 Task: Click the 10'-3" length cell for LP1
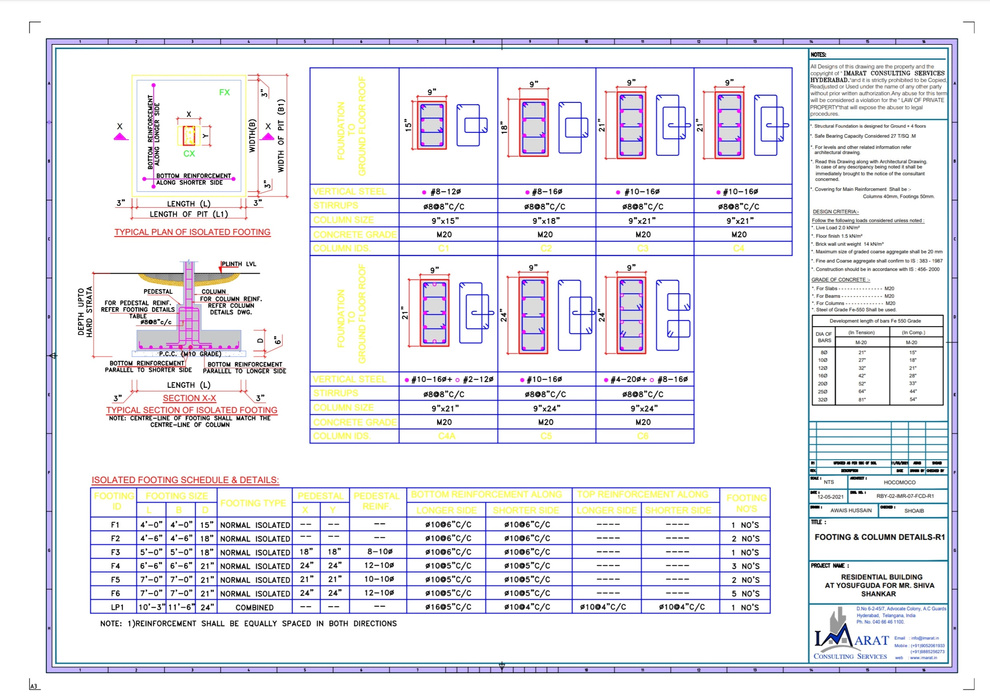coord(152,607)
